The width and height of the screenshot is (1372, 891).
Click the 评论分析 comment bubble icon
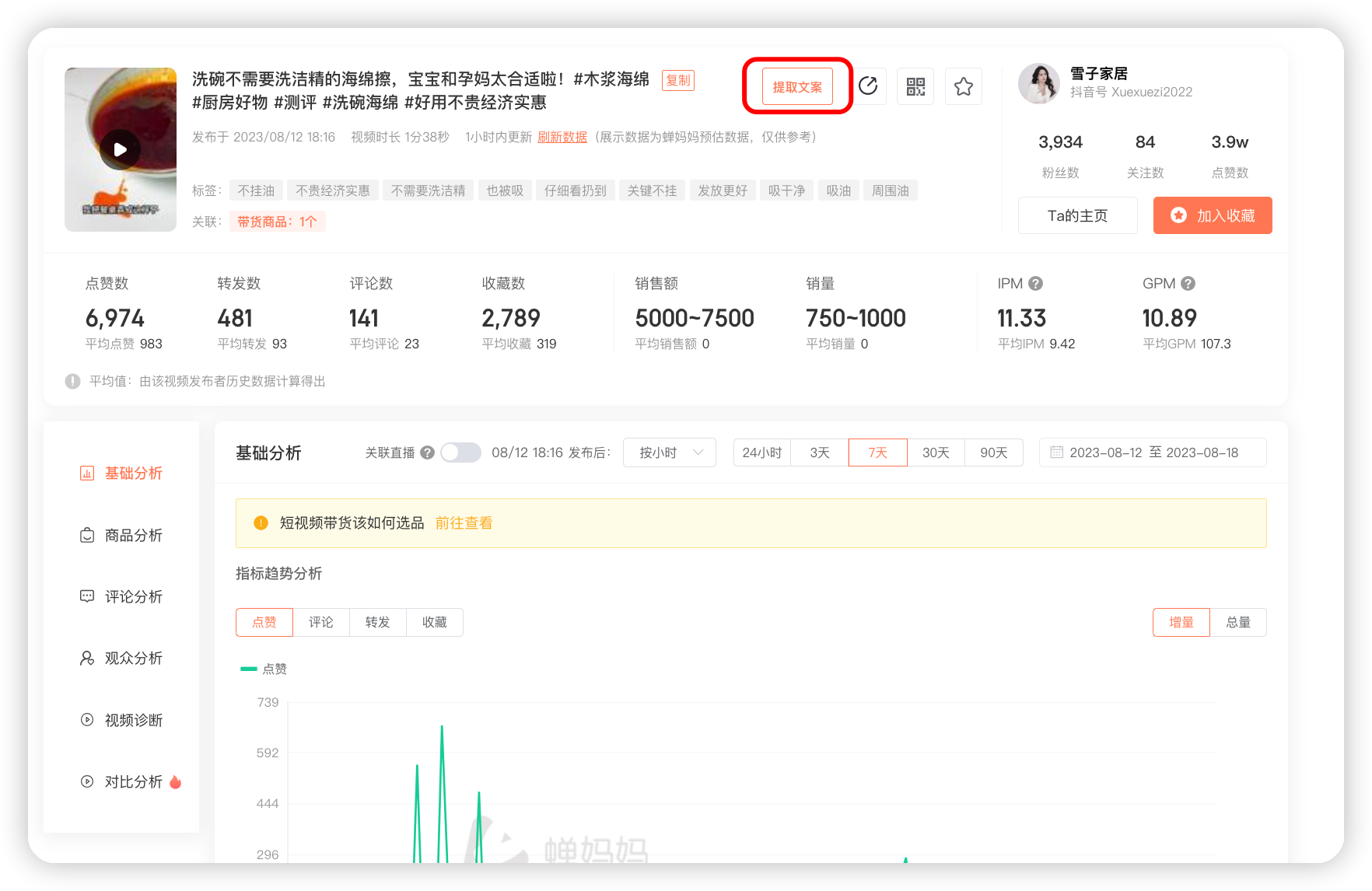[x=87, y=596]
